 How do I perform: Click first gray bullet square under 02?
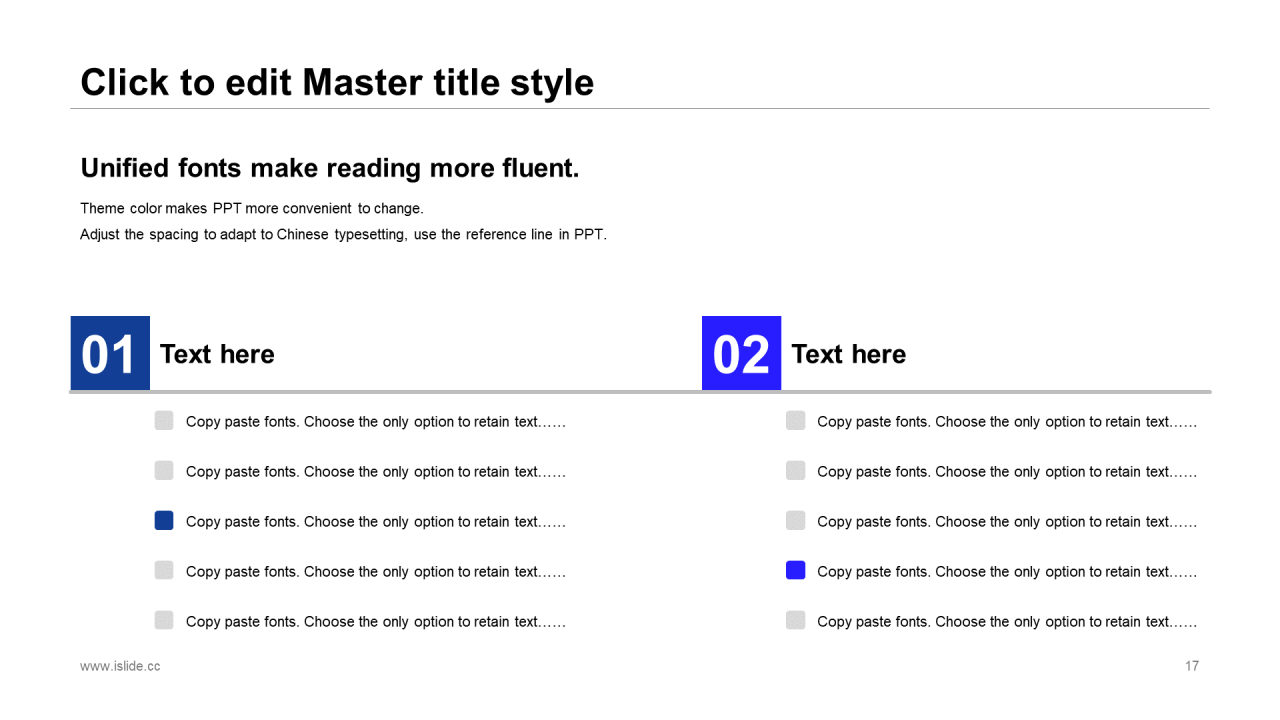(795, 420)
